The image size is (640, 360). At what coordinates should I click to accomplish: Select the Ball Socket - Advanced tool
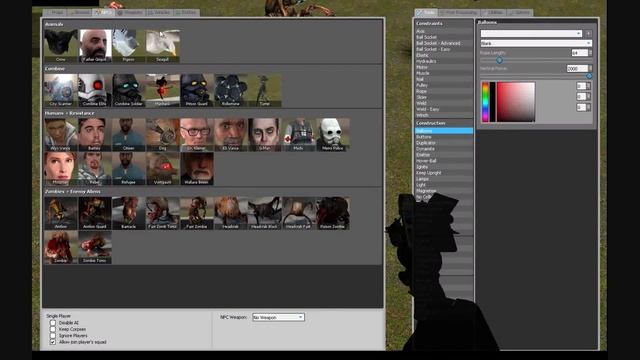[444, 43]
